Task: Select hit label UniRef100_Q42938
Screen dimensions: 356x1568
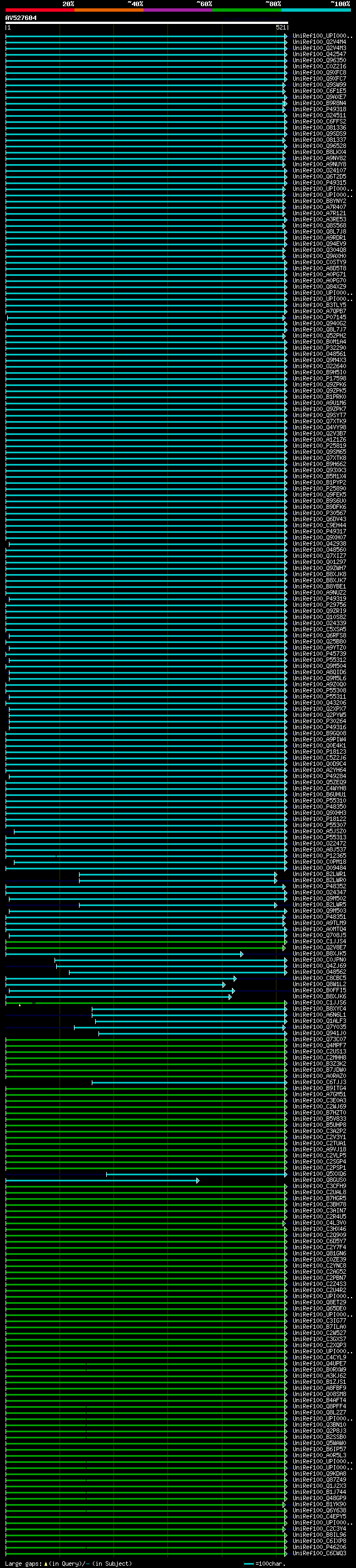Action: 319,543
